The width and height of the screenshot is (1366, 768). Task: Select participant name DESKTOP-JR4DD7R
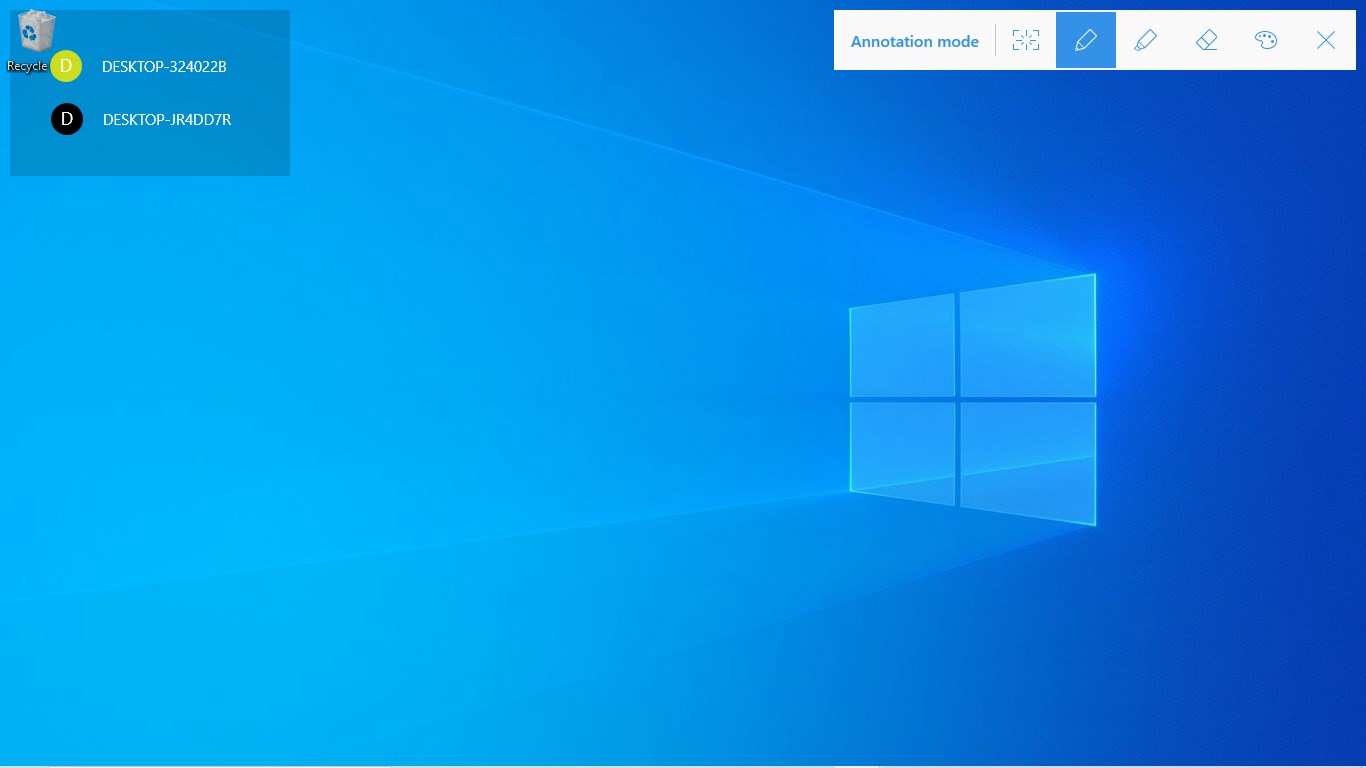point(167,120)
